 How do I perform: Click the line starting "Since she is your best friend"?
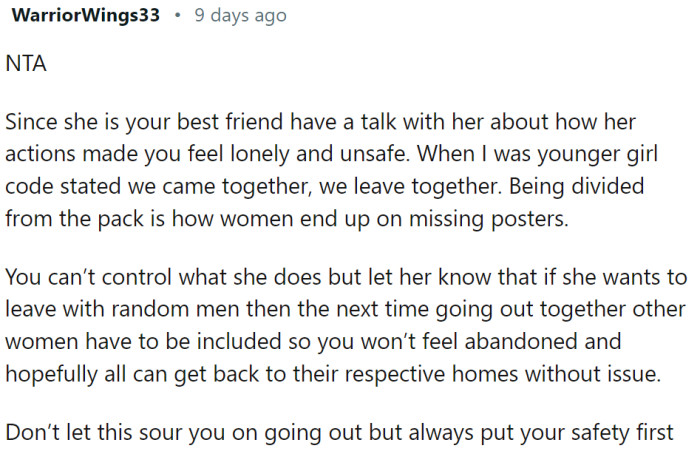[x=321, y=122]
